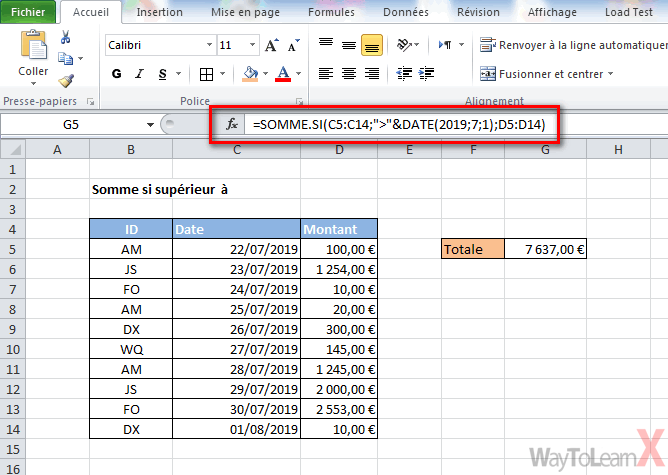Select cell with date 01/08/2019
The width and height of the screenshot is (668, 475).
[236, 429]
